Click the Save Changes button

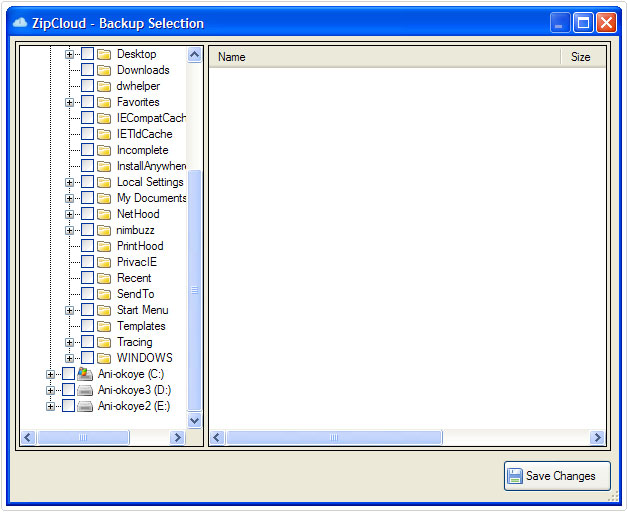557,476
